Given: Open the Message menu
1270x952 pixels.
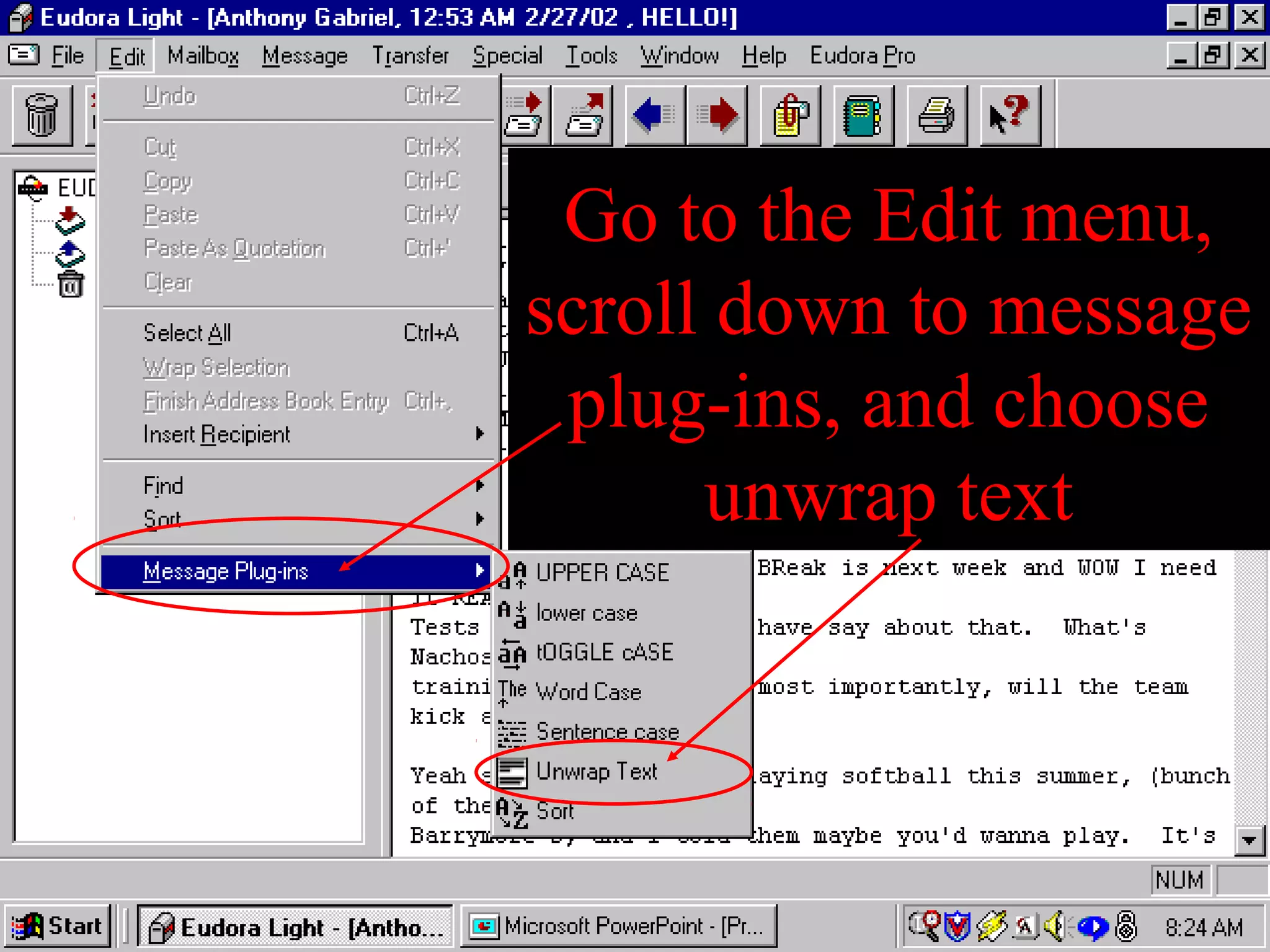Looking at the screenshot, I should click(x=304, y=56).
